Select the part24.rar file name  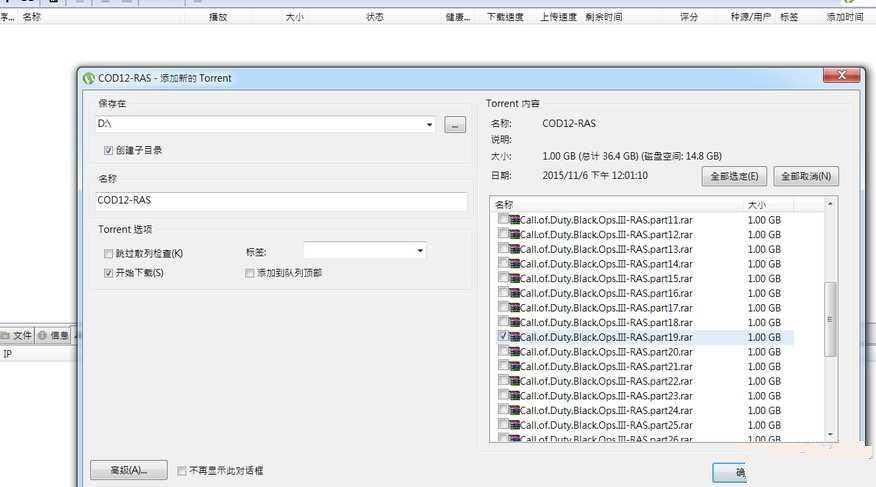[606, 410]
